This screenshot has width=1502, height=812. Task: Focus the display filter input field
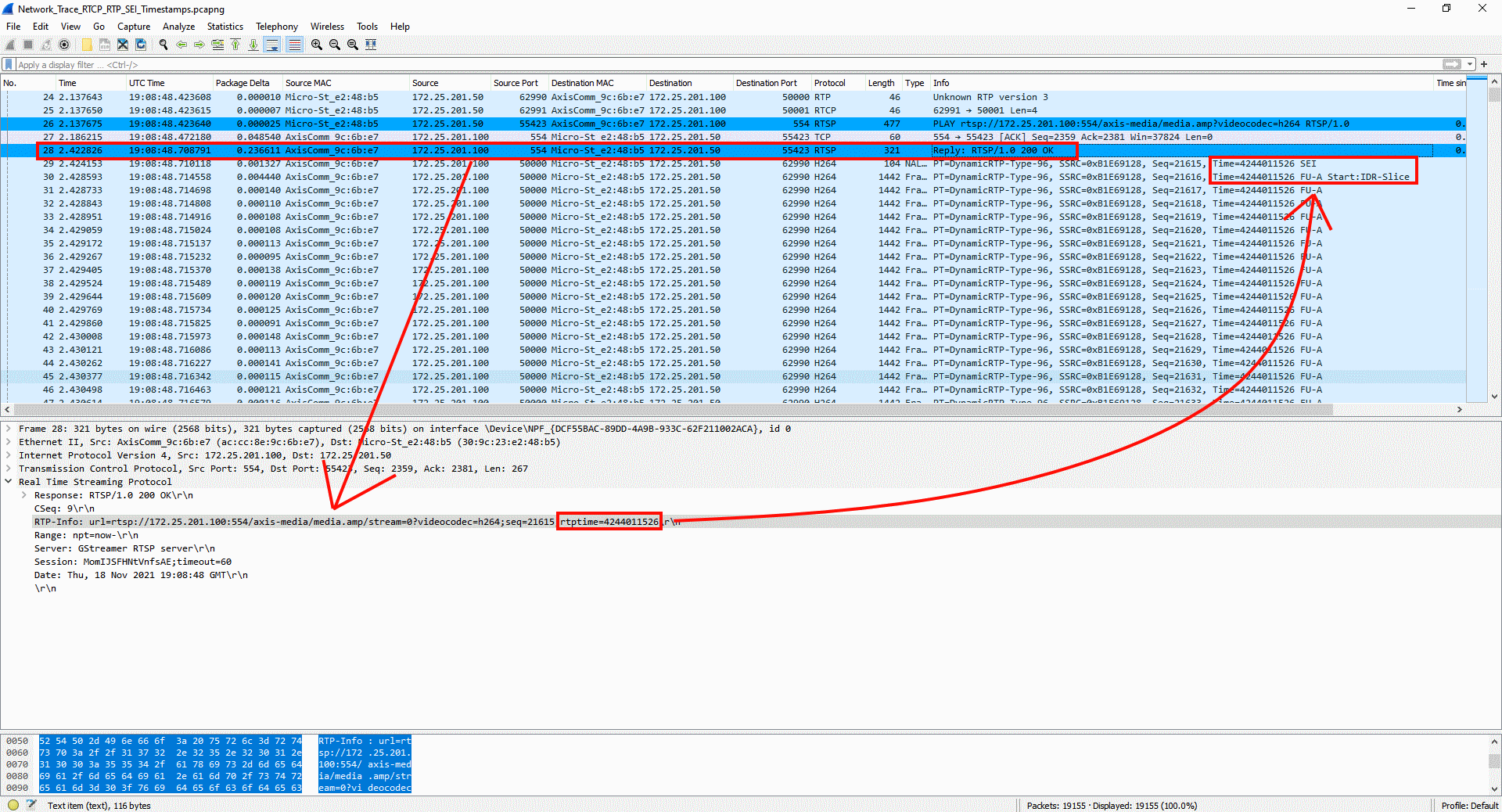pyautogui.click(x=728, y=65)
